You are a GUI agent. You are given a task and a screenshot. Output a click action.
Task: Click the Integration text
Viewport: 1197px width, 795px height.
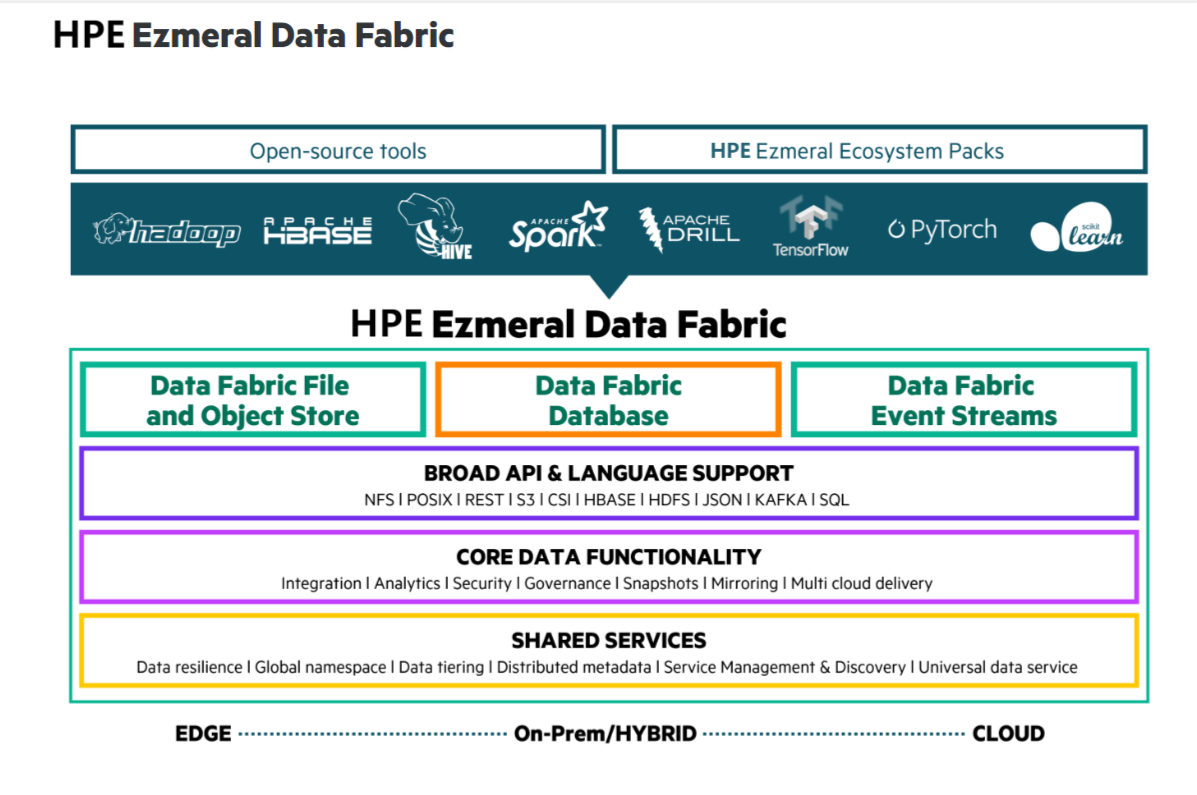(321, 583)
